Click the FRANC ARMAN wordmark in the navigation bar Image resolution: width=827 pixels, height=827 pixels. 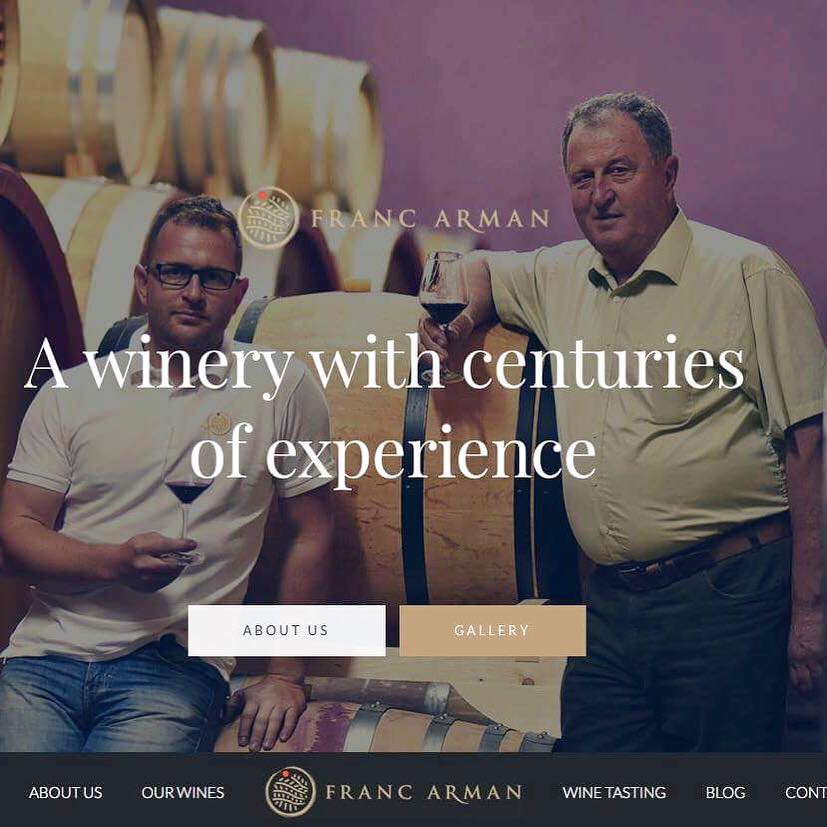[x=424, y=793]
